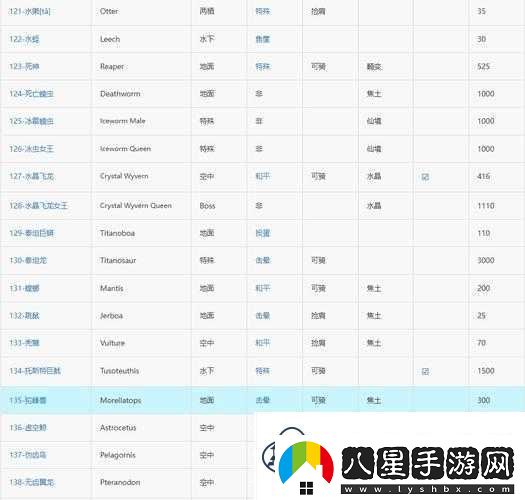The image size is (525, 500).
Task: Open the 131 link for Mantis
Action: coord(24,288)
